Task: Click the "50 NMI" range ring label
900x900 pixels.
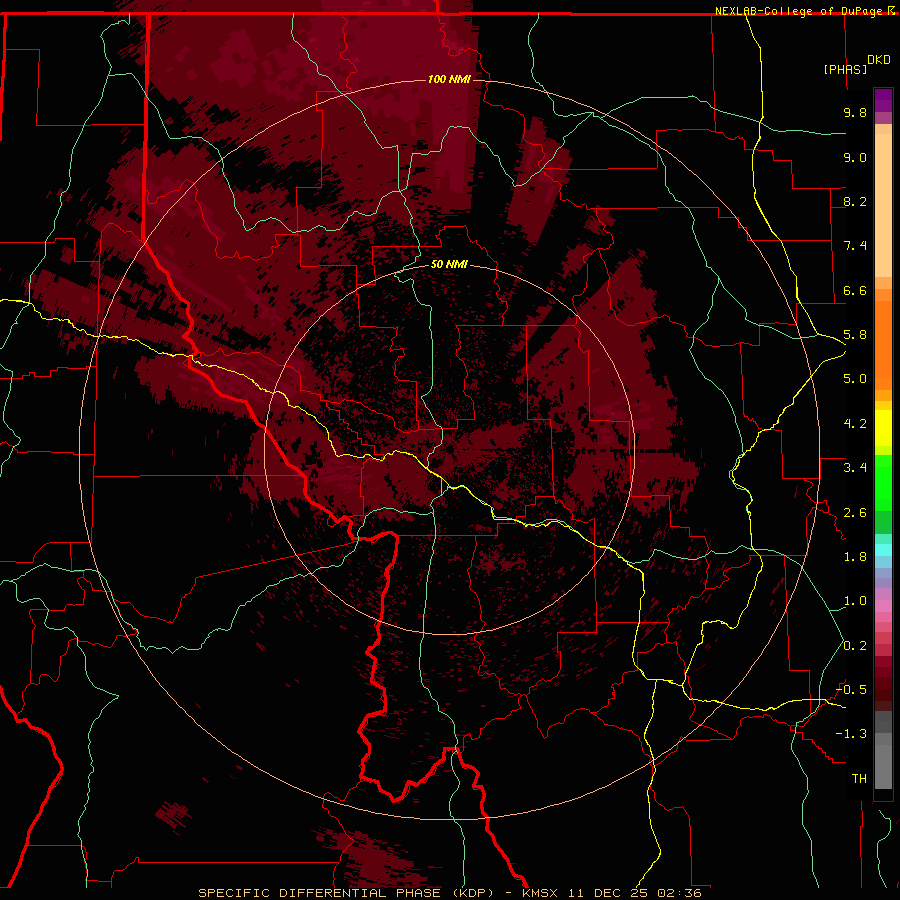Action: pos(449,265)
